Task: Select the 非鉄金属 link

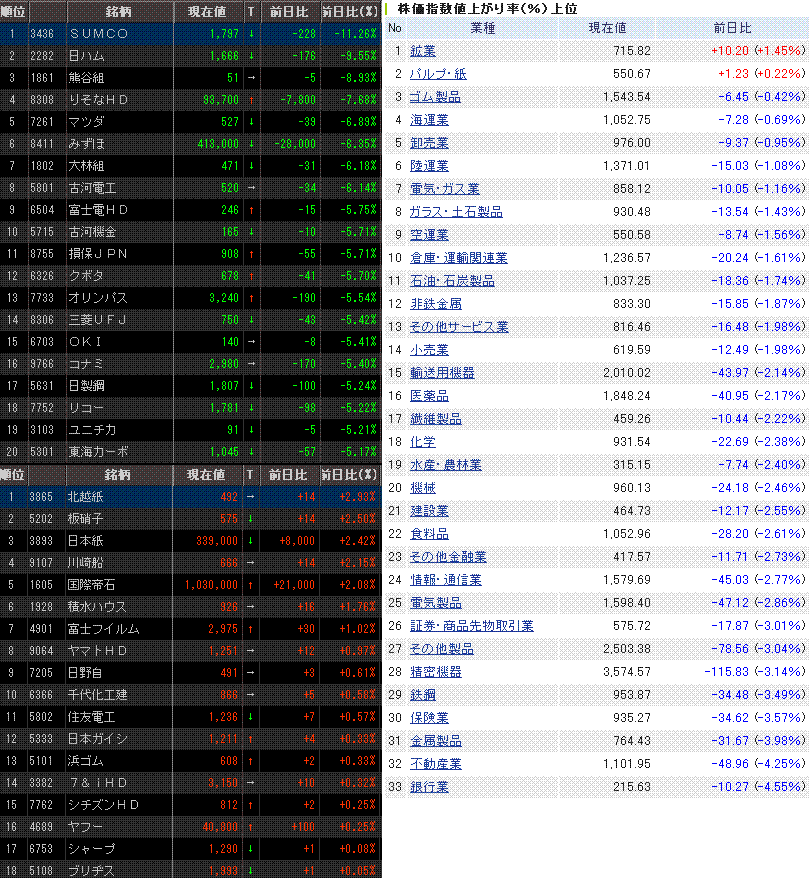Action: click(x=436, y=303)
